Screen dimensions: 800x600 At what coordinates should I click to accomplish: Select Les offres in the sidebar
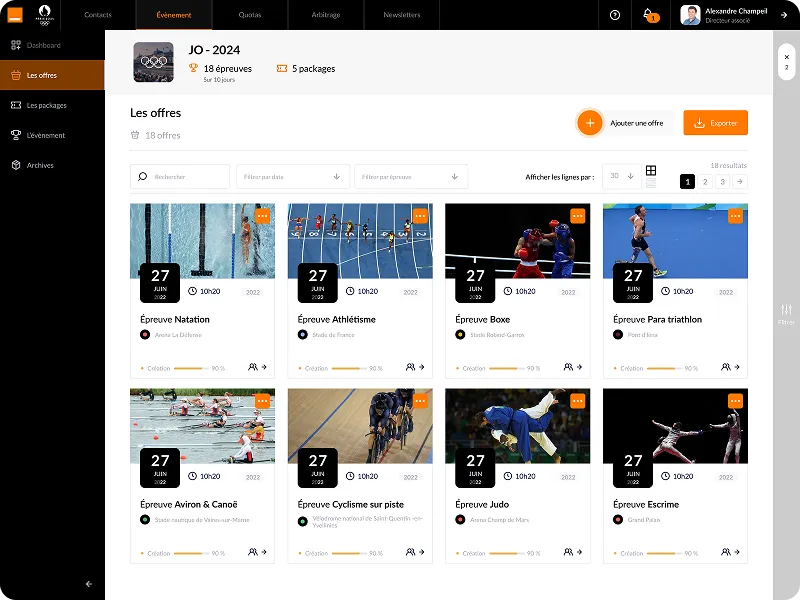coord(52,75)
